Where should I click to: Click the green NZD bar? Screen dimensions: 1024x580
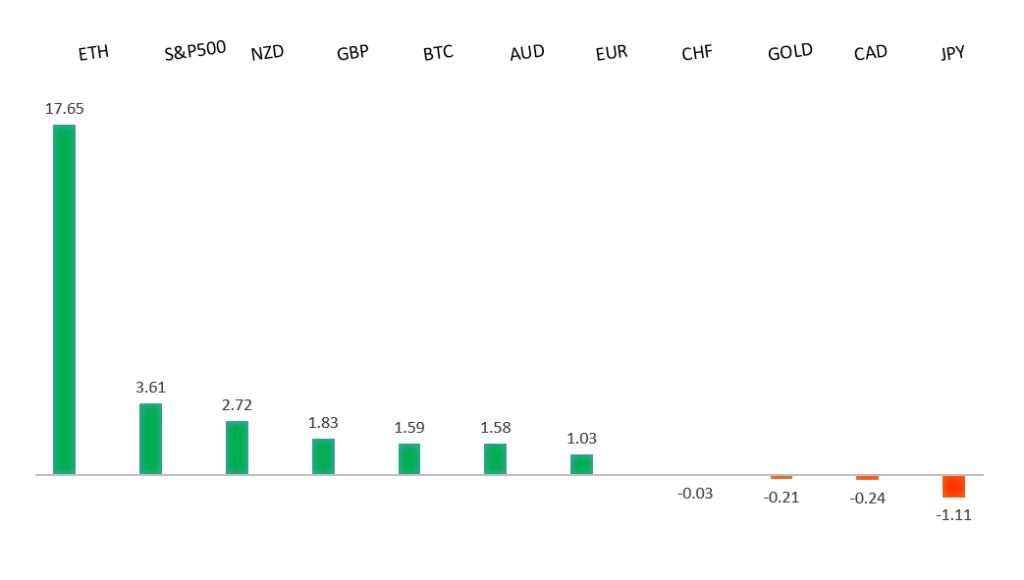tap(237, 447)
